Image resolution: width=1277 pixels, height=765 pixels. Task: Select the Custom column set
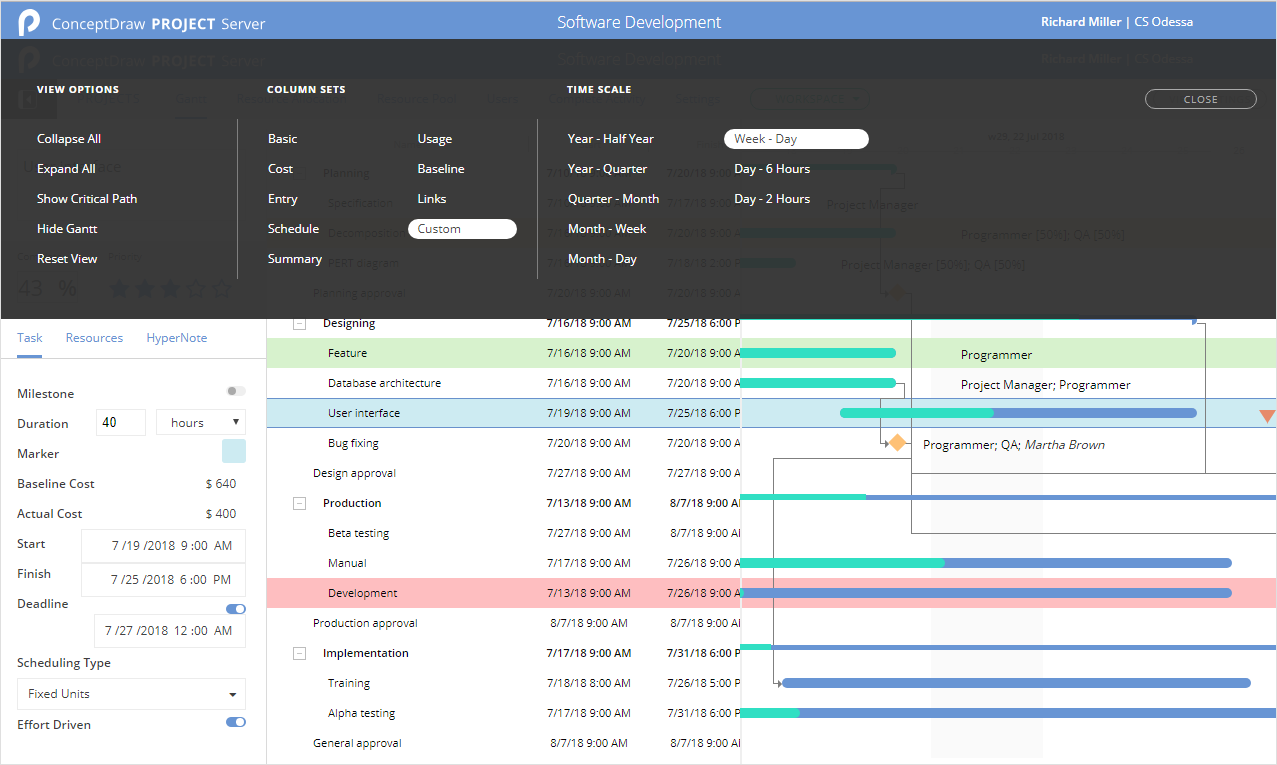click(x=462, y=229)
